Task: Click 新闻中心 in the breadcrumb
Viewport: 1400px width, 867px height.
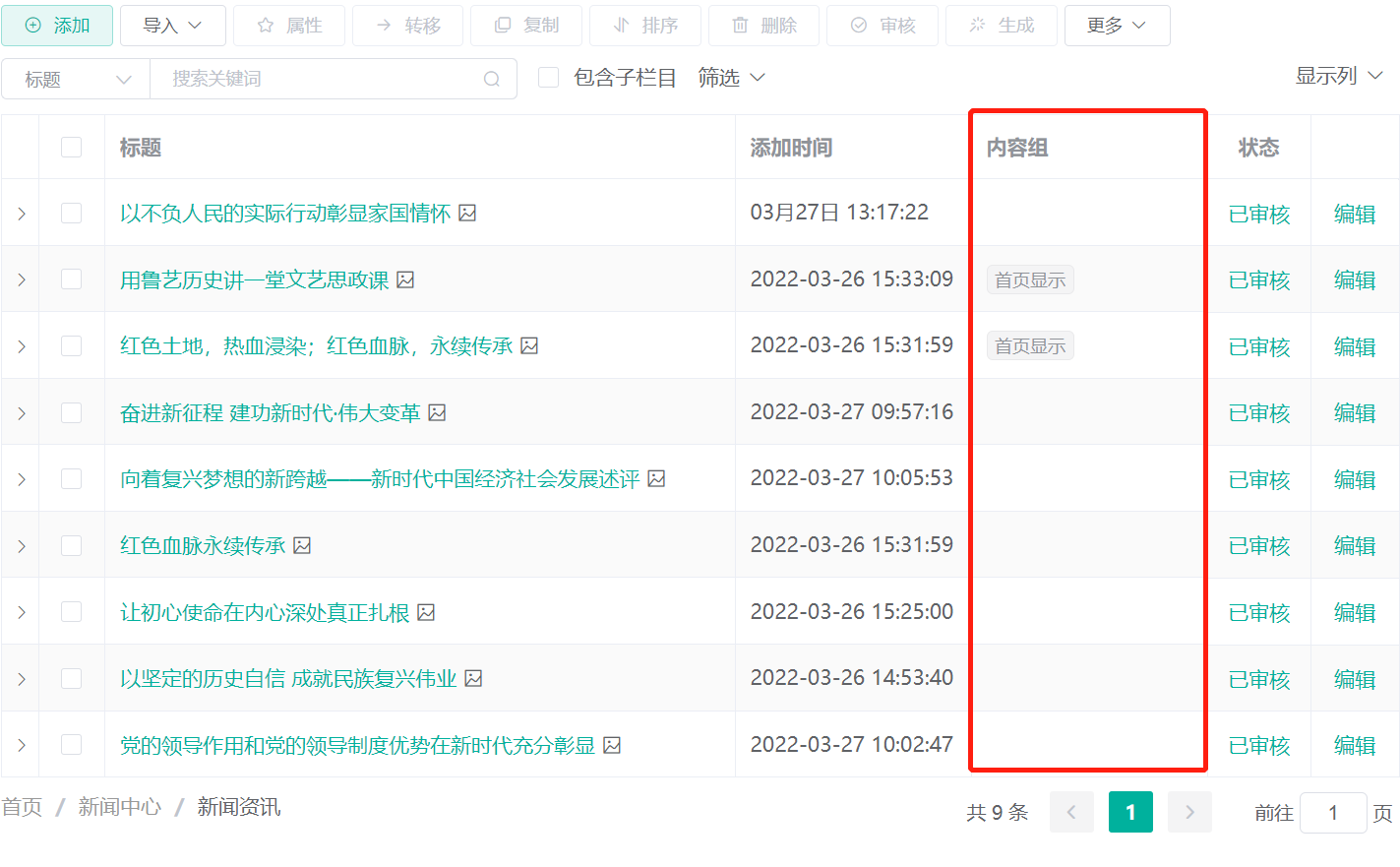Action: tap(119, 807)
